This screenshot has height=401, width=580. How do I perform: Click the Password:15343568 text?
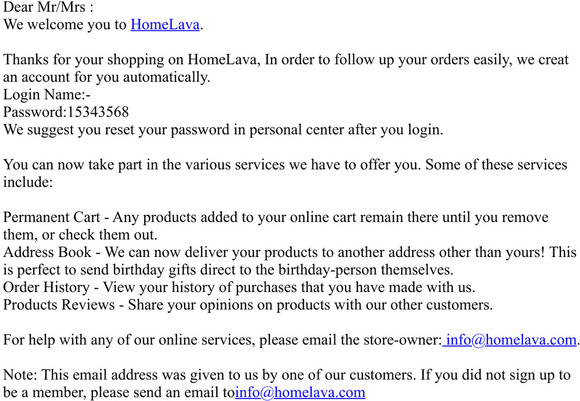pos(66,112)
